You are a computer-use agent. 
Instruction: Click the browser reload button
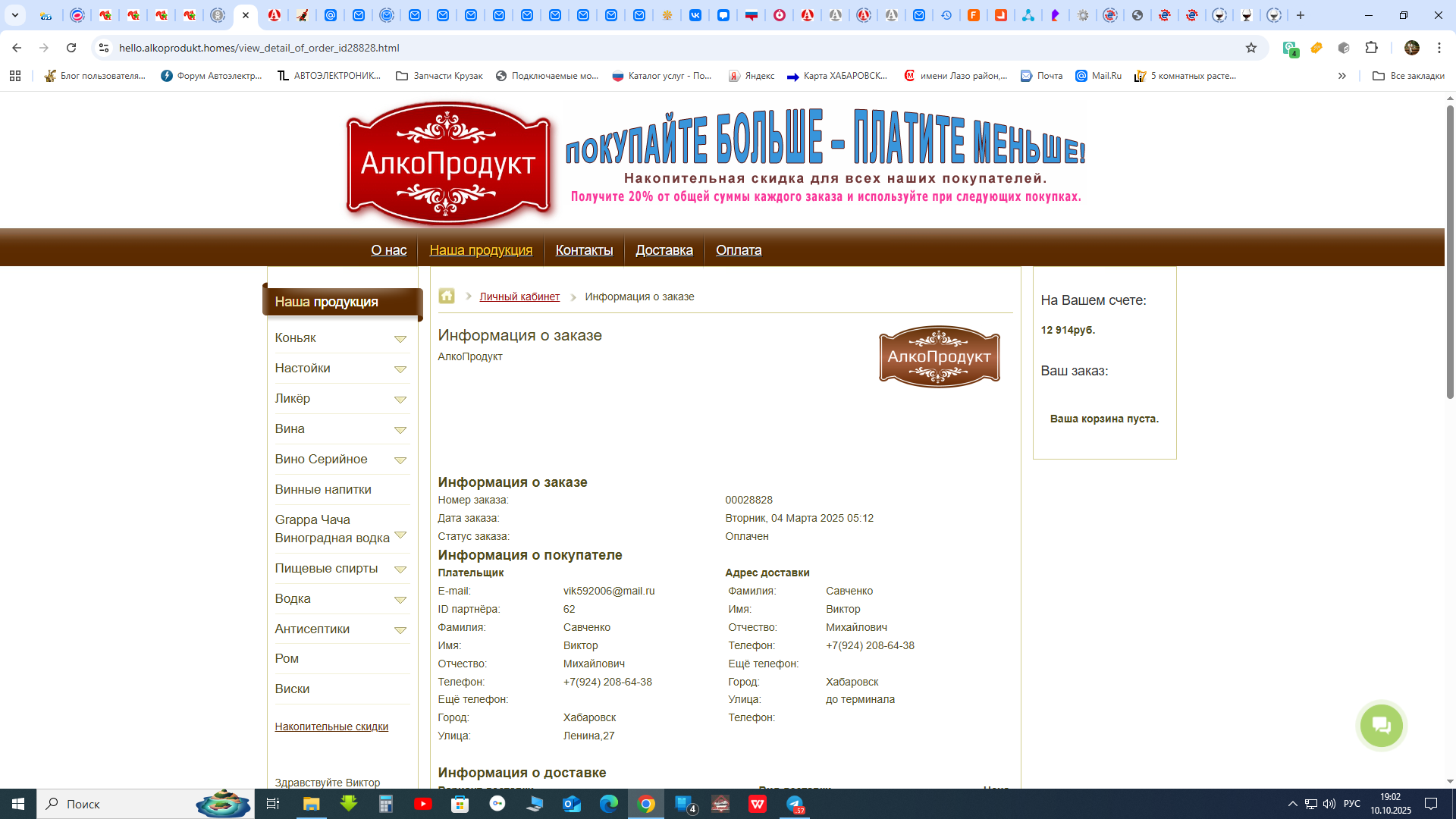(x=71, y=48)
